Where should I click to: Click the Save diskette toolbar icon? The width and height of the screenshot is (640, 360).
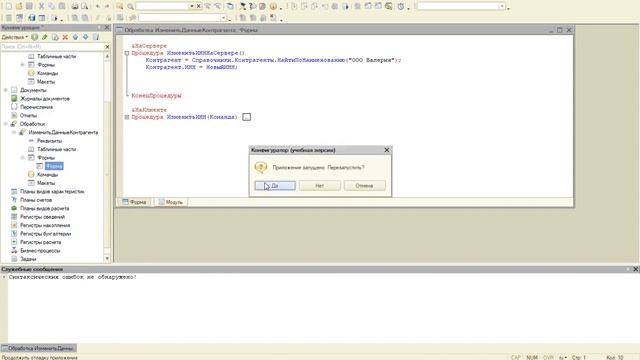[x=29, y=6]
